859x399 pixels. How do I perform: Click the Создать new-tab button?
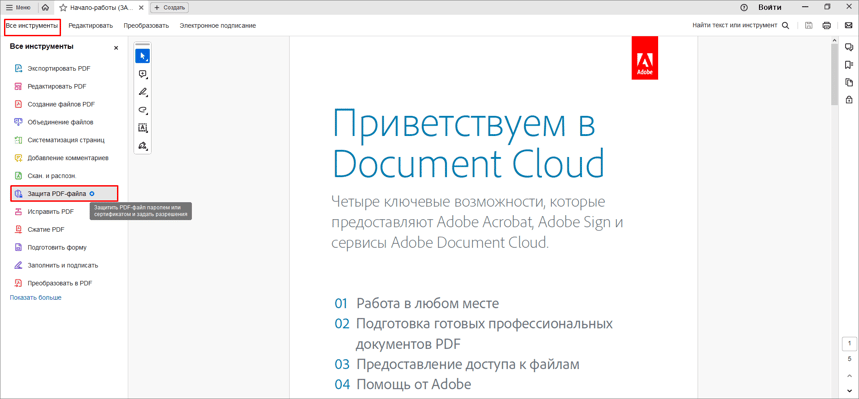[x=169, y=8]
